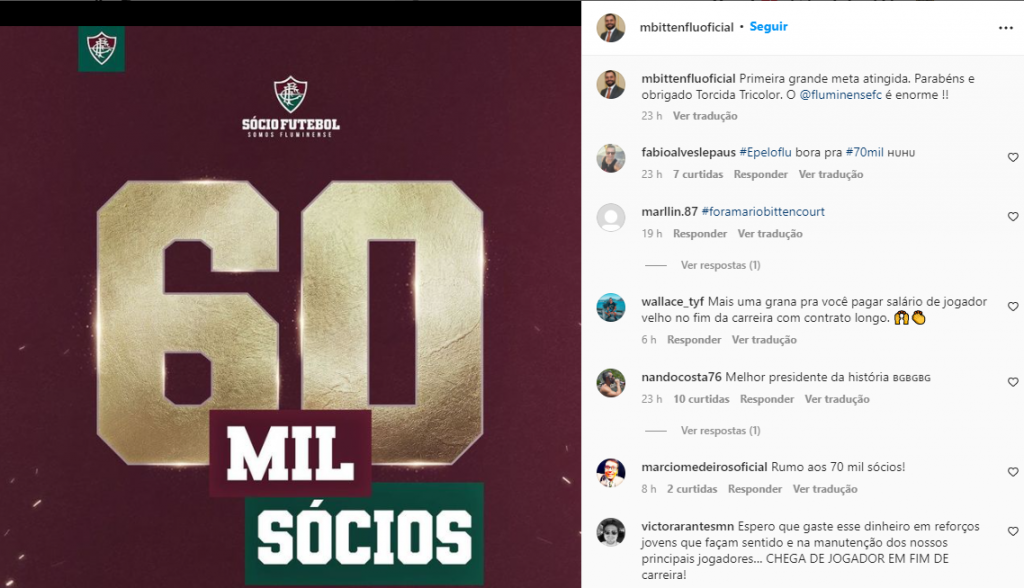The height and width of the screenshot is (588, 1024).
Task: Reply to wallace_tyf's comment
Action: point(694,340)
